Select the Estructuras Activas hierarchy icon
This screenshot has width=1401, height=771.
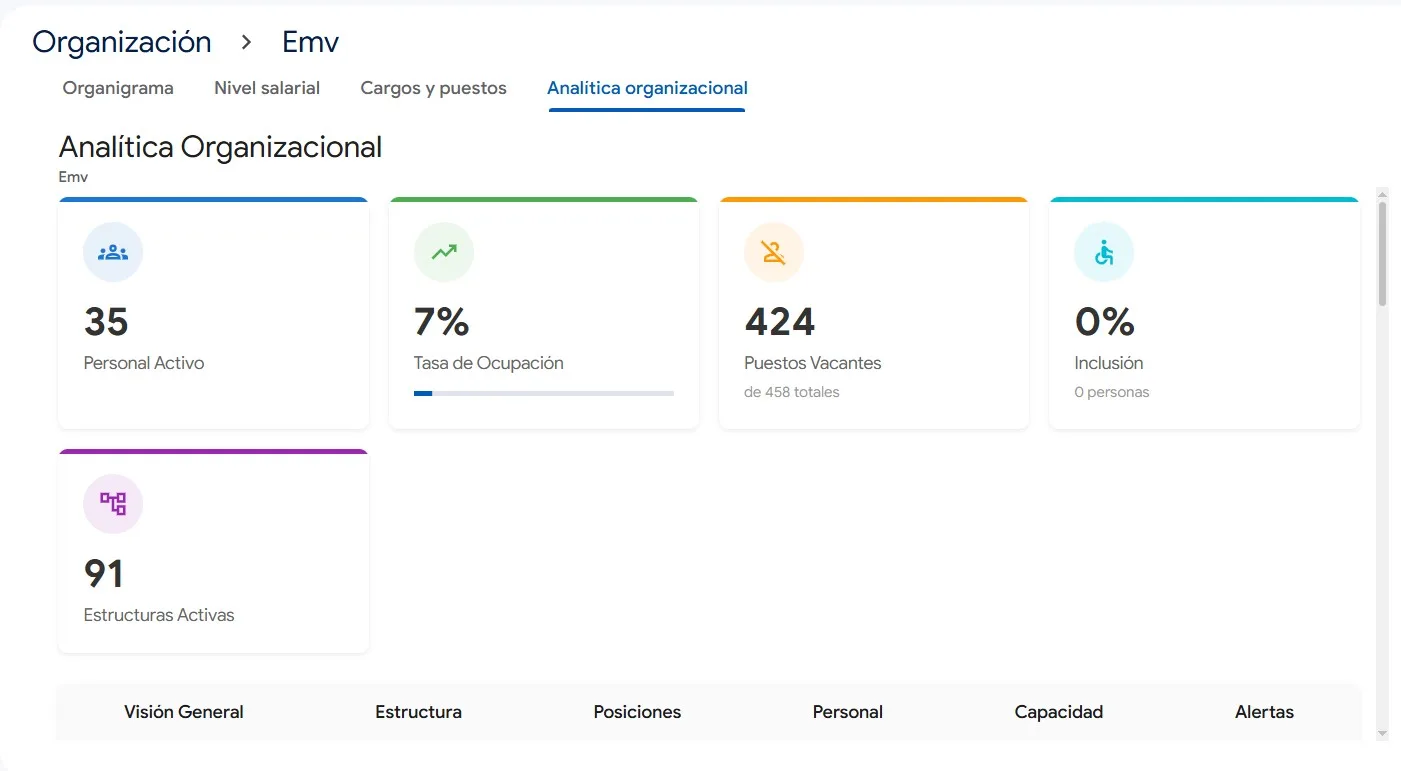[x=112, y=504]
